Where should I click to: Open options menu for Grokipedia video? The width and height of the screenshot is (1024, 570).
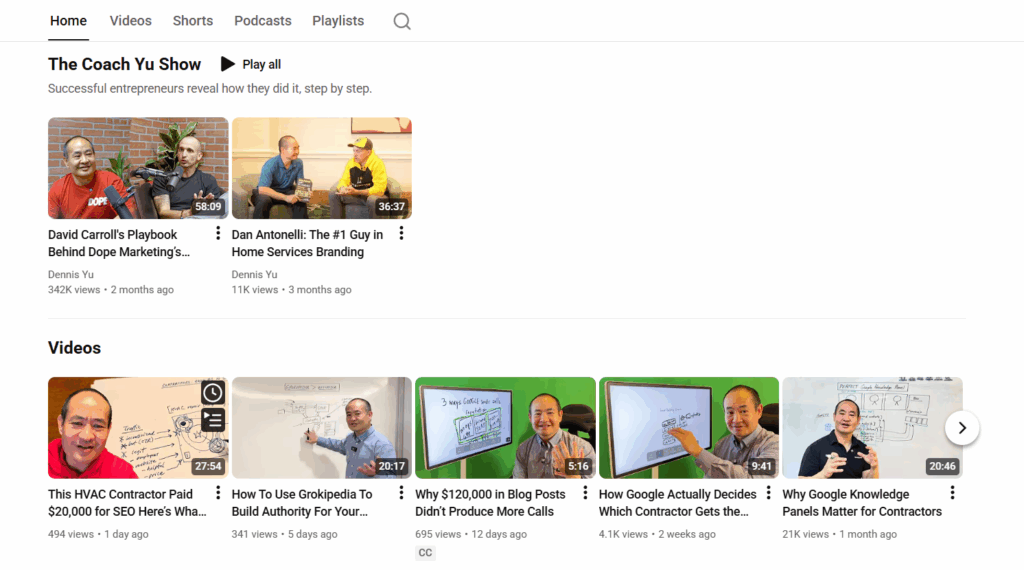401,493
